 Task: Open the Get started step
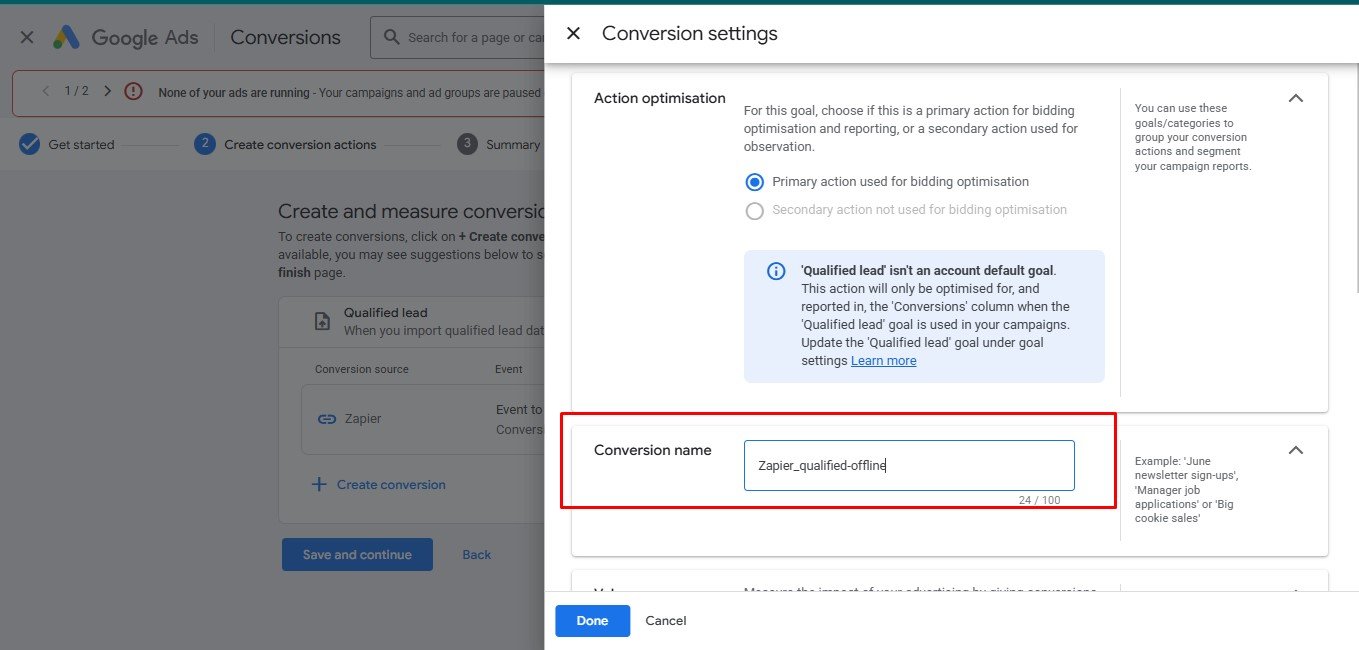[x=67, y=144]
